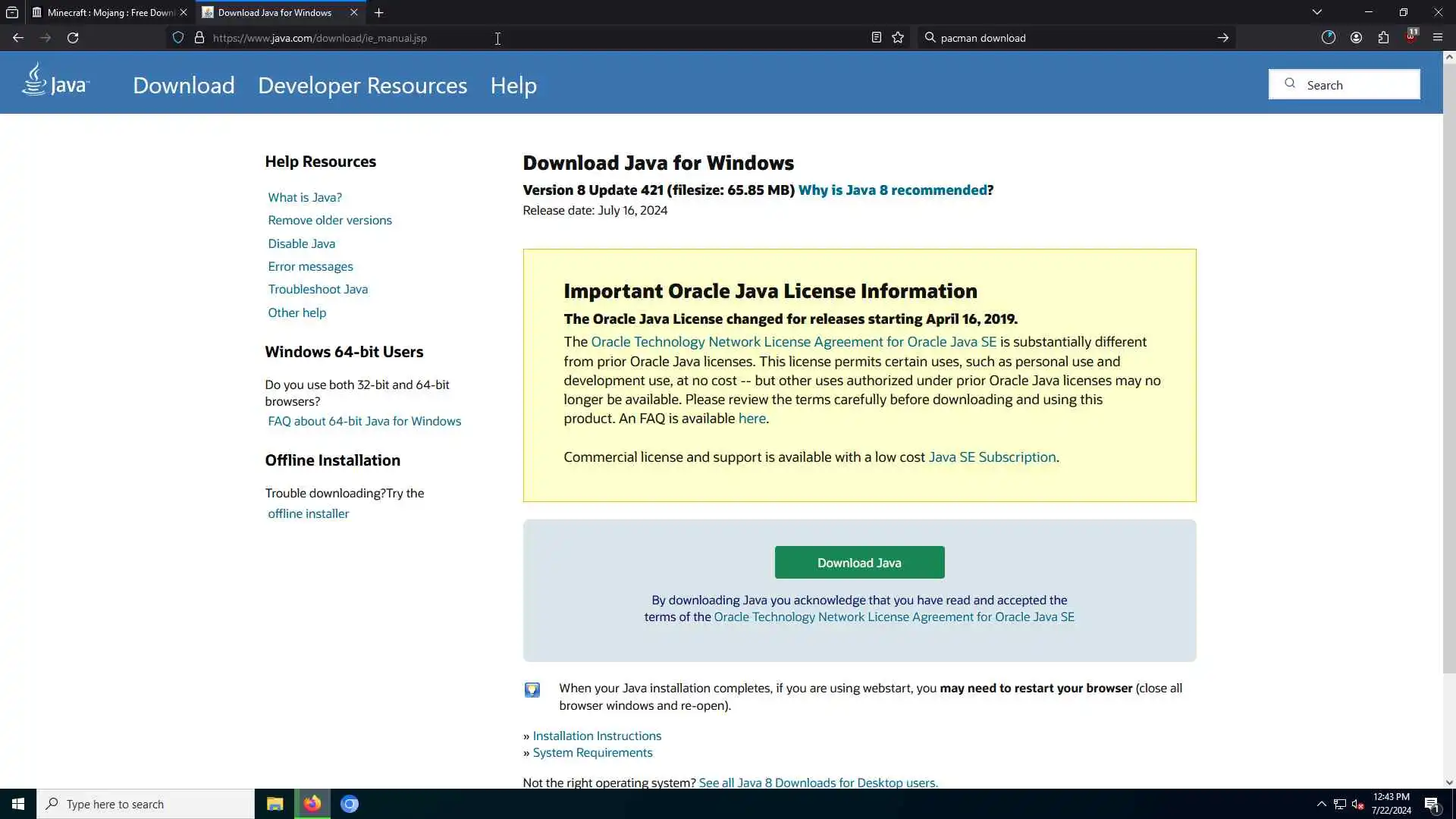Open Remove older versions help link
This screenshot has height=819, width=1456.
tap(329, 221)
